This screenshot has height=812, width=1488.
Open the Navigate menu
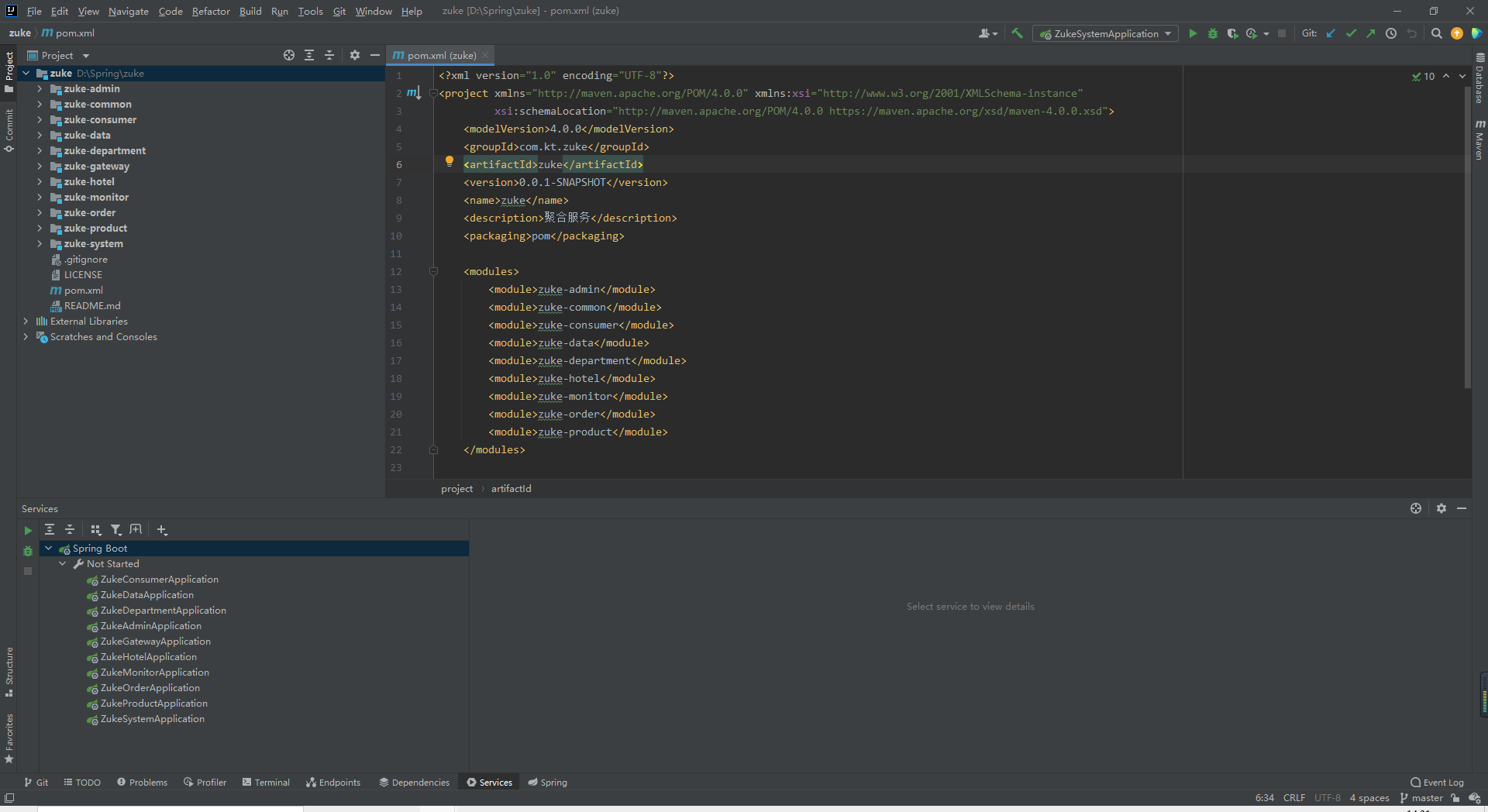(x=129, y=11)
